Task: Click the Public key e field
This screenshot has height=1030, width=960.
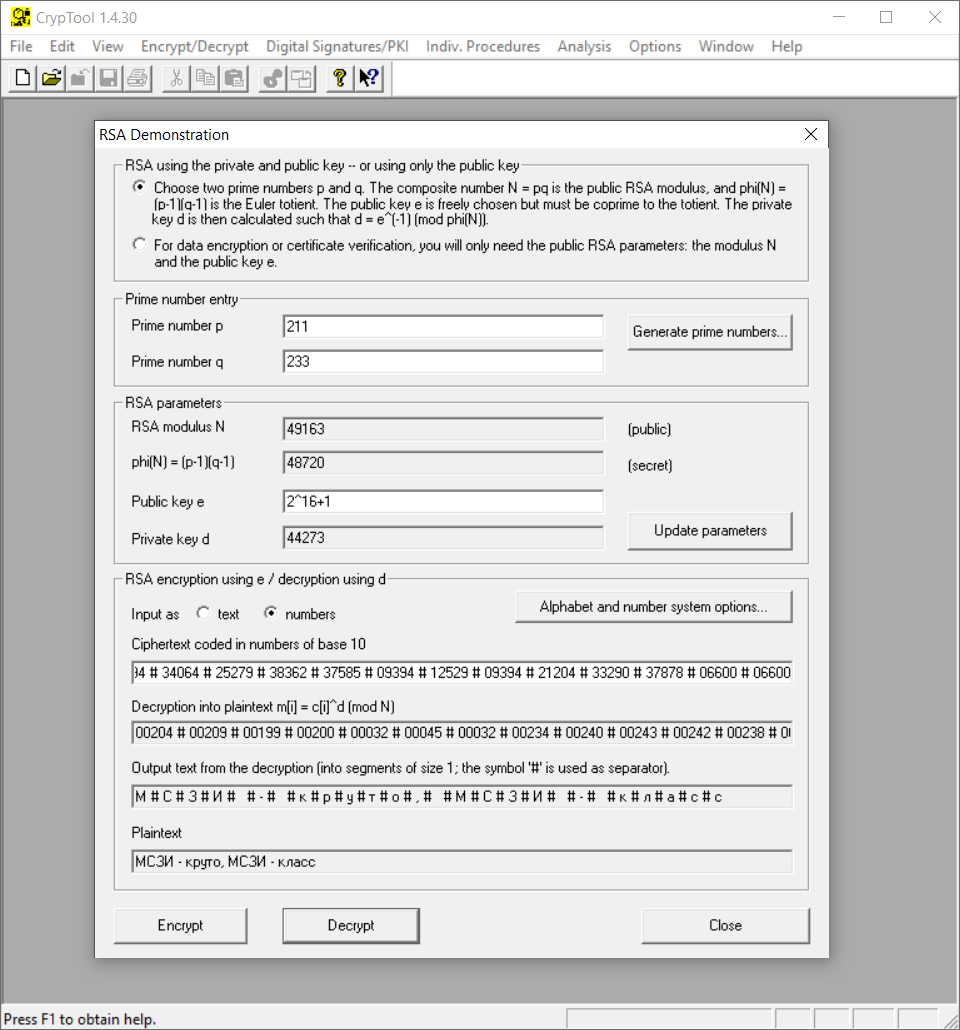Action: [x=443, y=502]
